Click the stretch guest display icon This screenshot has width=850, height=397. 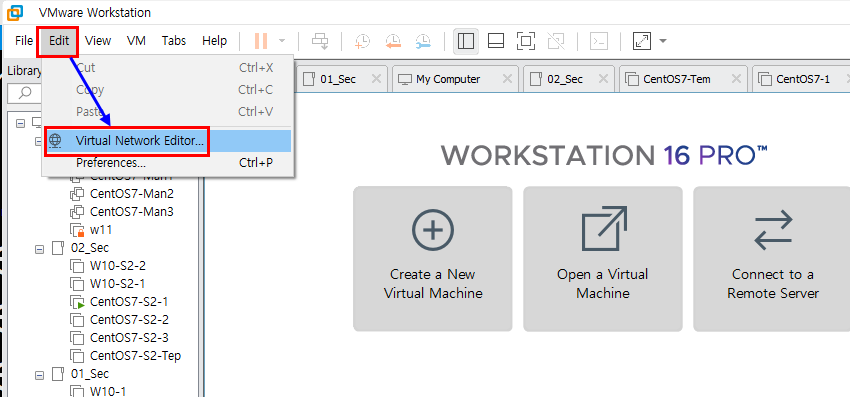(642, 41)
